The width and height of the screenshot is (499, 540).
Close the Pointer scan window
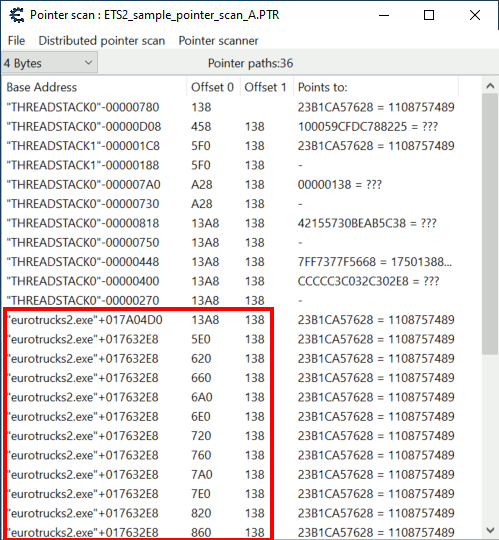pos(475,15)
